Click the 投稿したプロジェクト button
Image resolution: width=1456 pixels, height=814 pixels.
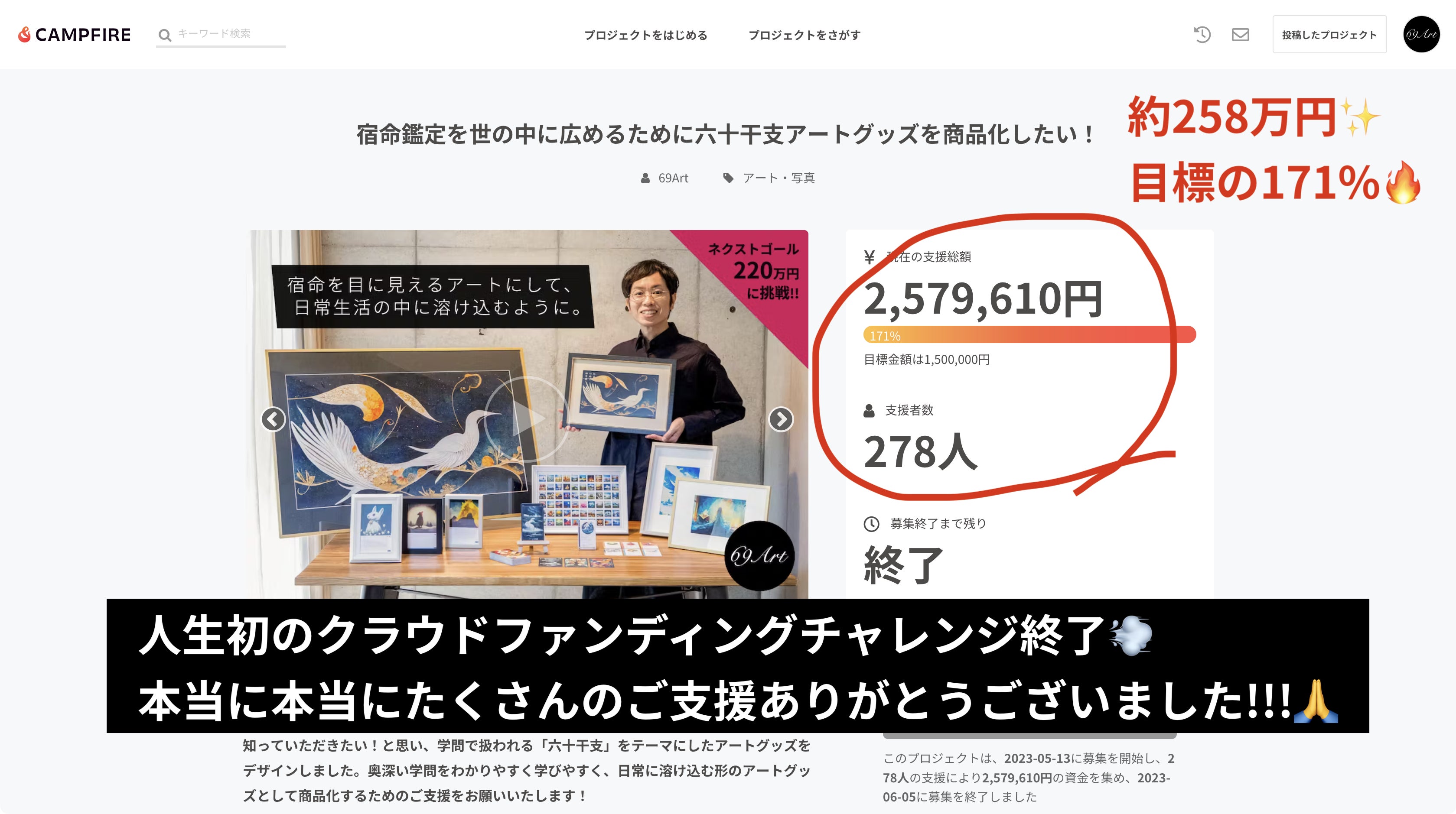point(1329,35)
